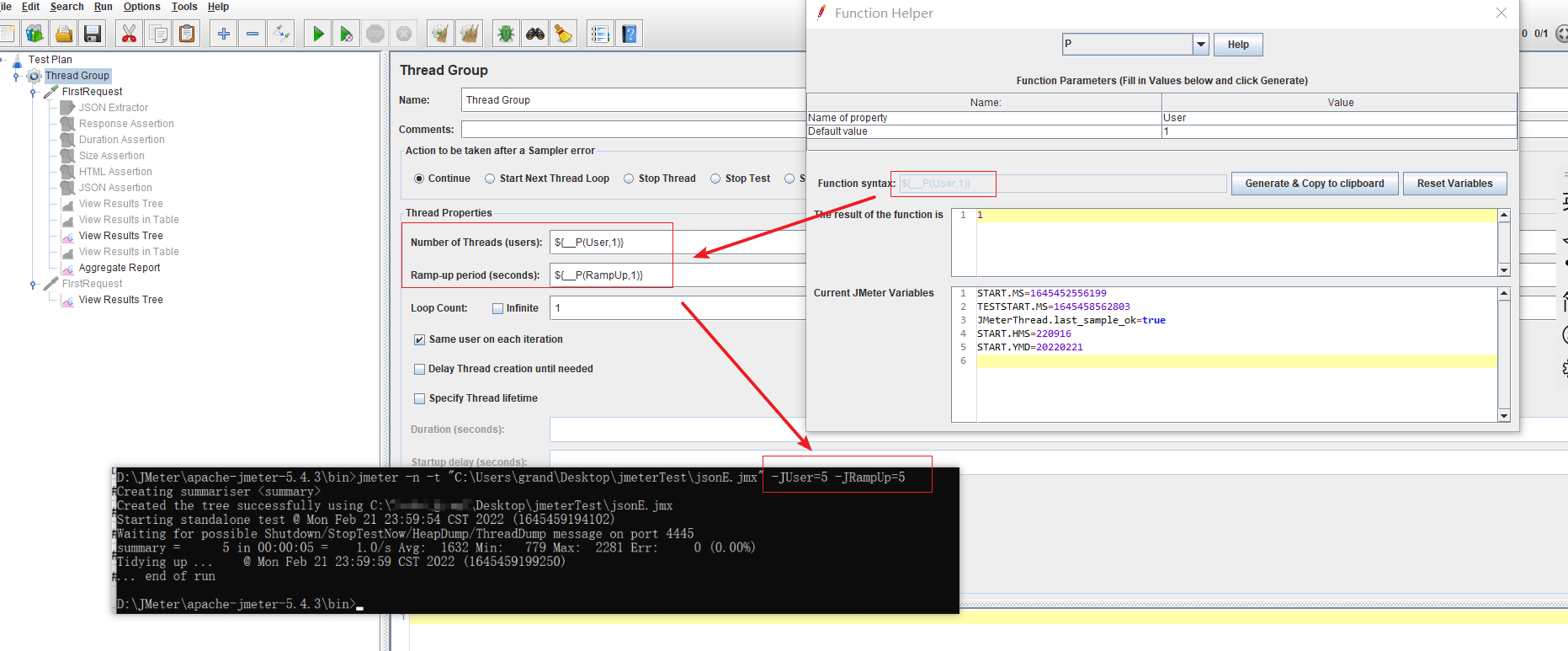Click the Test Plan flask icon
This screenshot has width=1568, height=651.
click(17, 60)
